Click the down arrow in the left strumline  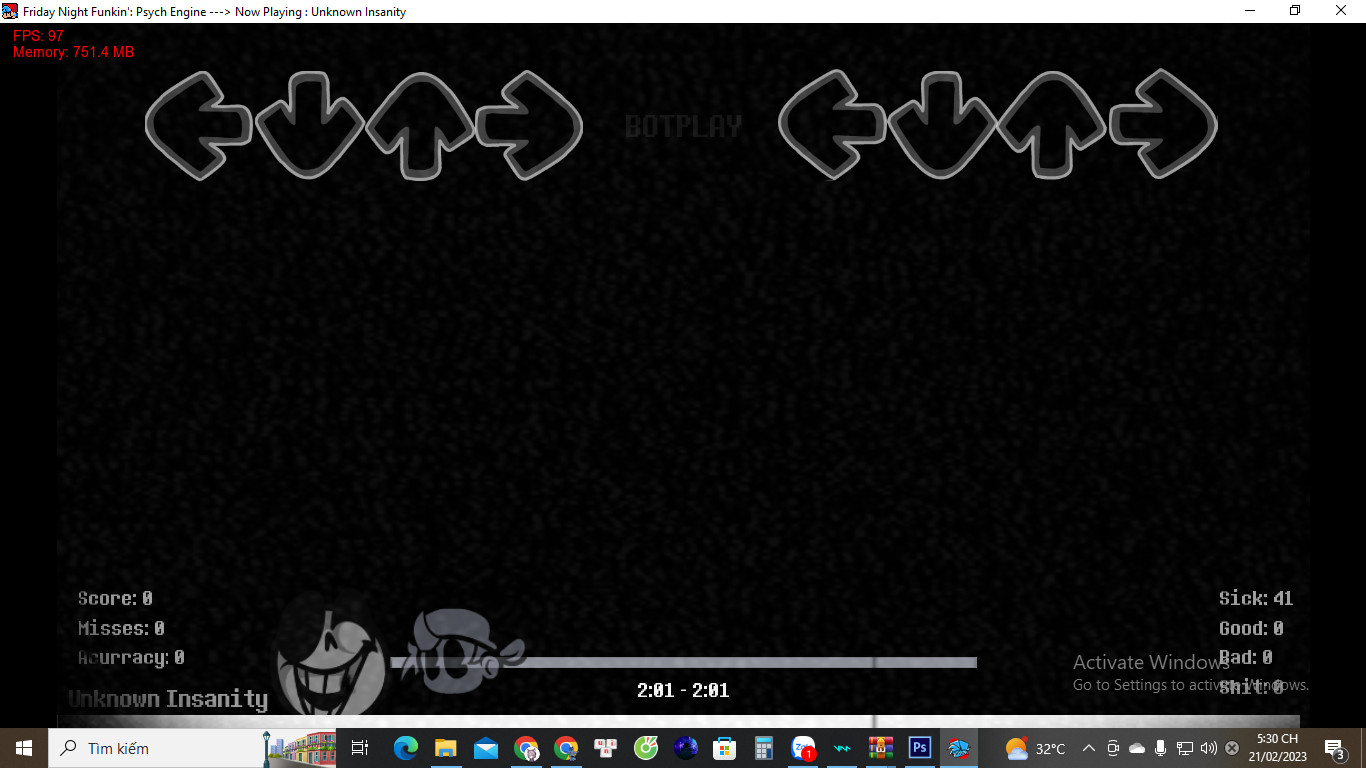[x=309, y=126]
